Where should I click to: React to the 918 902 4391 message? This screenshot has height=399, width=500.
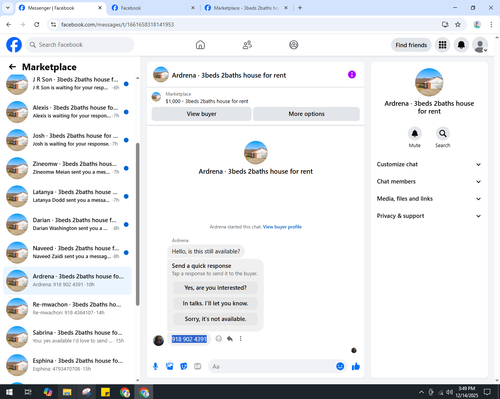219,339
